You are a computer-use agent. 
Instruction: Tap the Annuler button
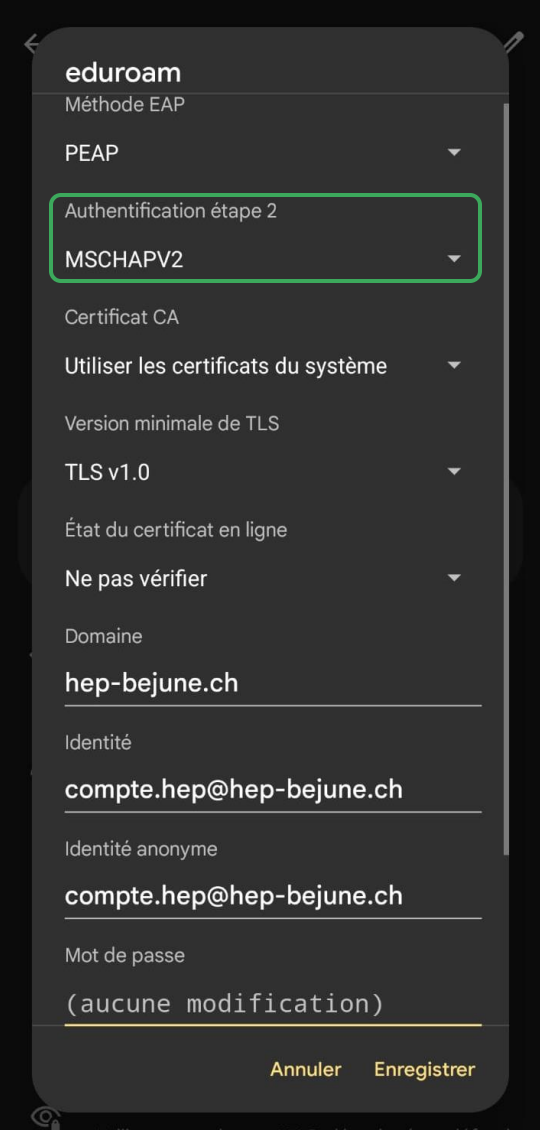[306, 1069]
